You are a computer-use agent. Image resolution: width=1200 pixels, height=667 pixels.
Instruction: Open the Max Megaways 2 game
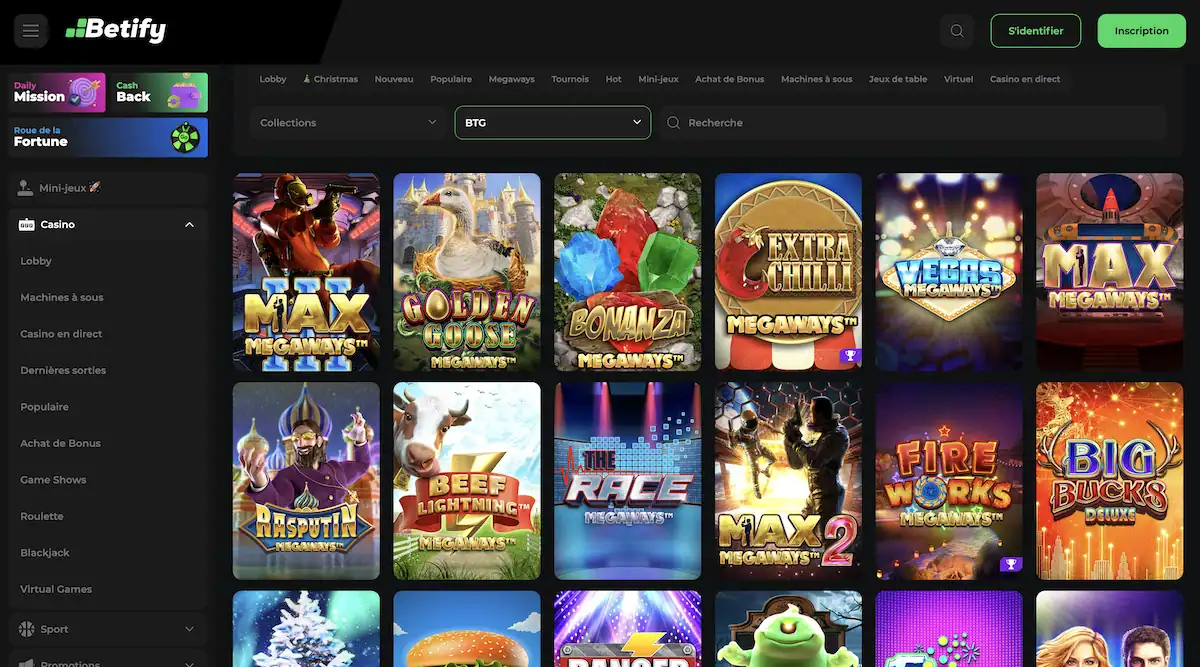pos(788,481)
